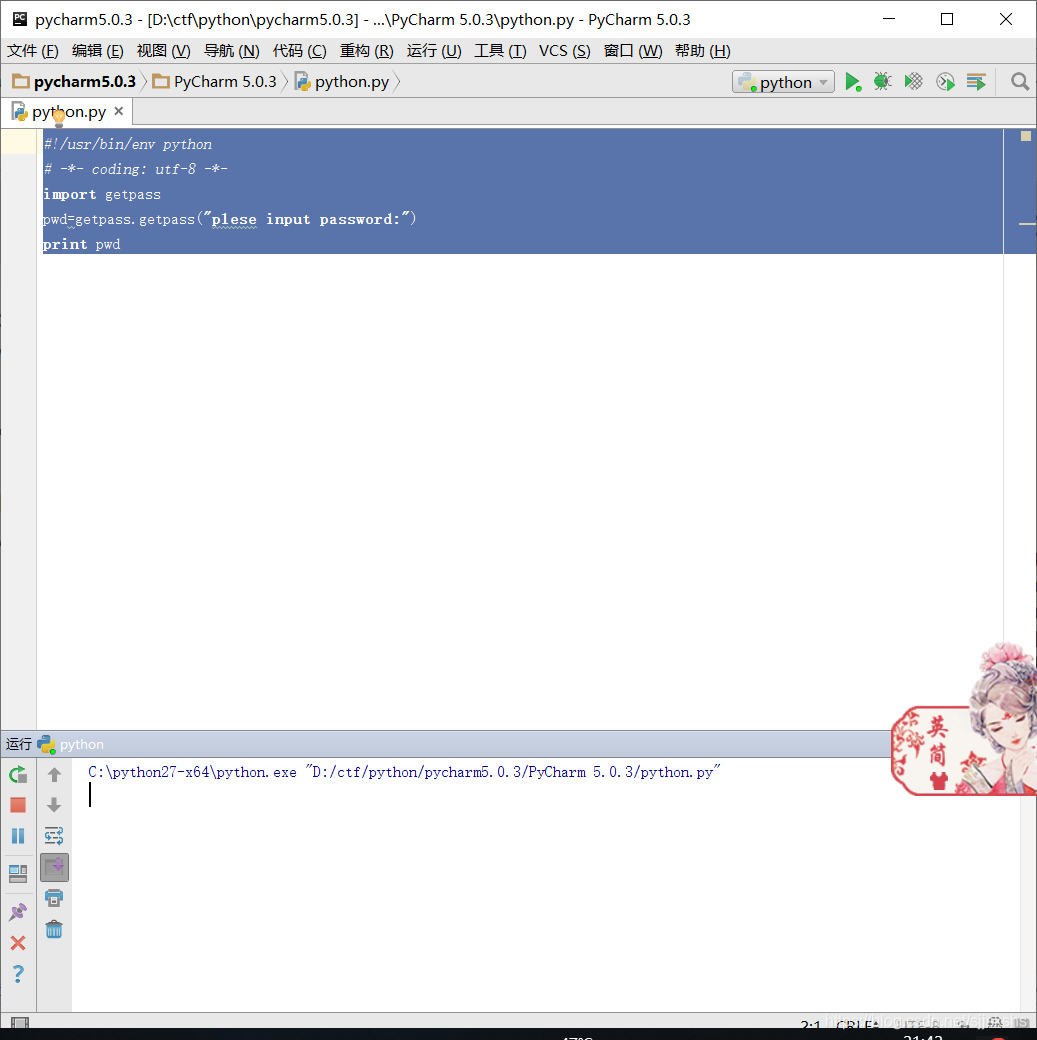
Task: Open the 帮助 (H) menu
Action: (703, 51)
